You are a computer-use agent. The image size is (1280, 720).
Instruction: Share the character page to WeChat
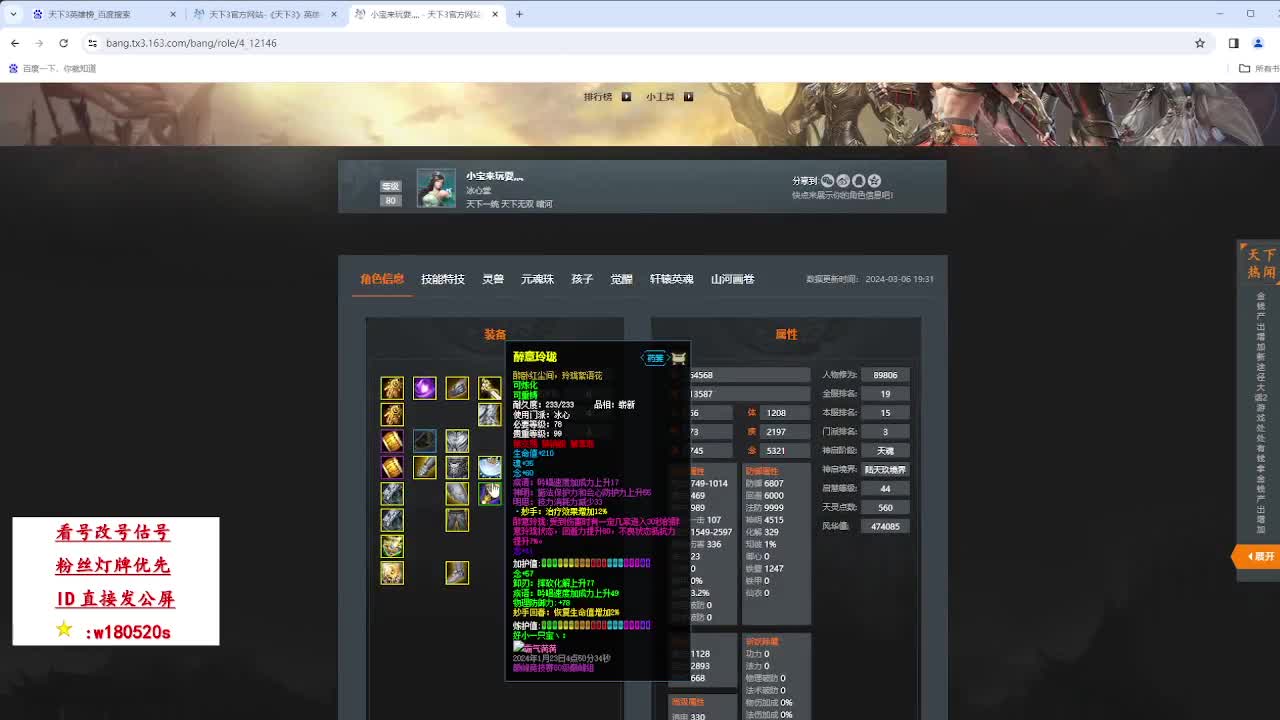(x=827, y=181)
